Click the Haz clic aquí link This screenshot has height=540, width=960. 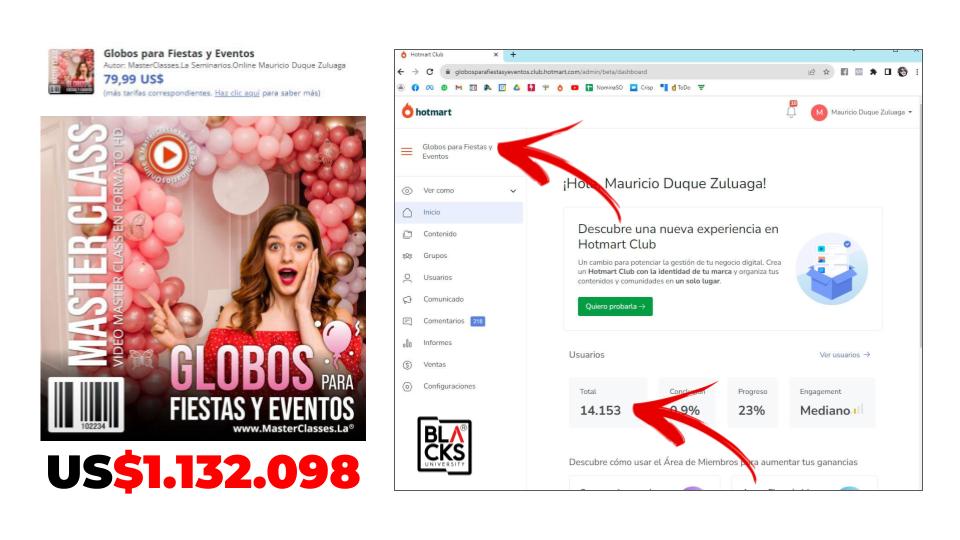coord(237,93)
